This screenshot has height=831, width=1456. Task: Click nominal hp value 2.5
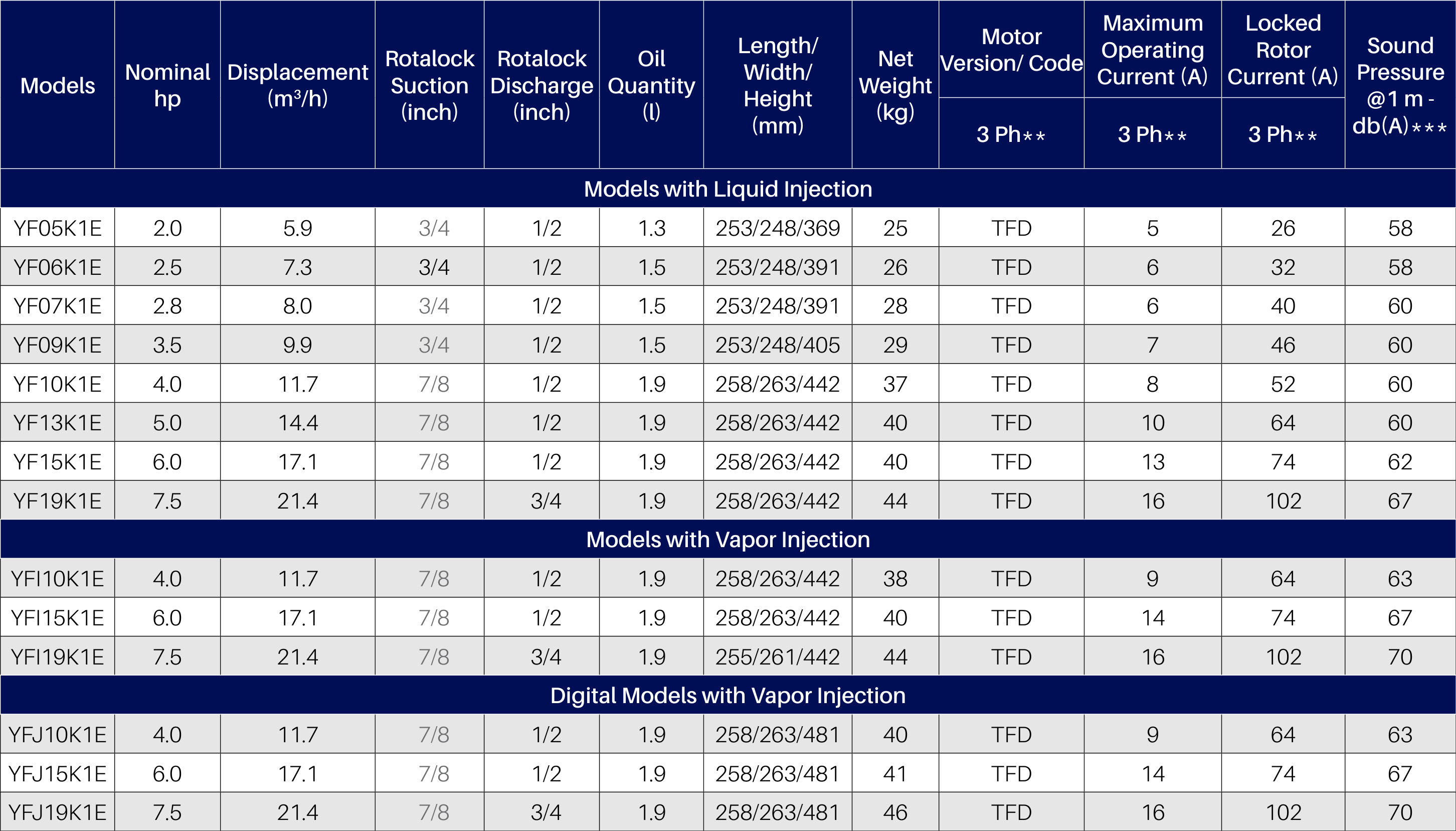(167, 267)
